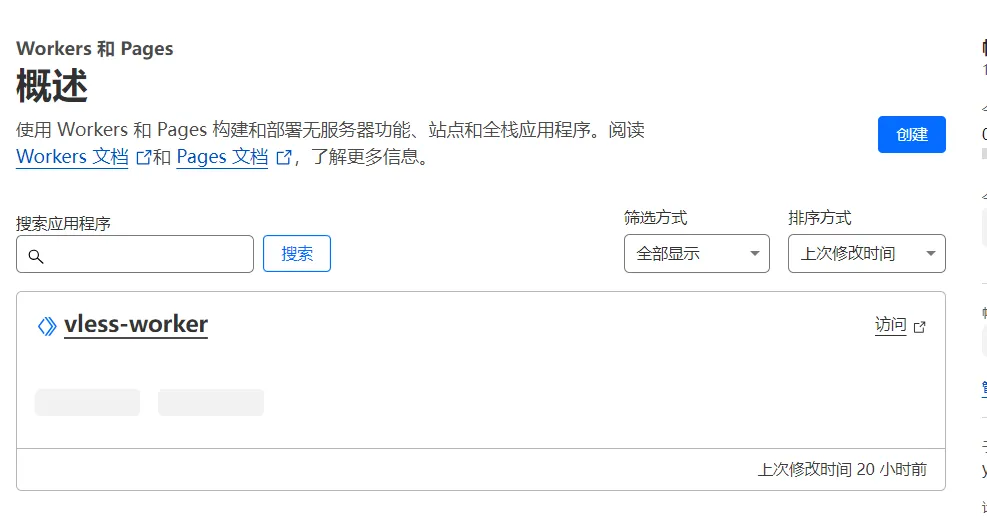Image resolution: width=987 pixels, height=520 pixels.
Task: Click the vless-worker Workers icon
Action: tap(46, 326)
